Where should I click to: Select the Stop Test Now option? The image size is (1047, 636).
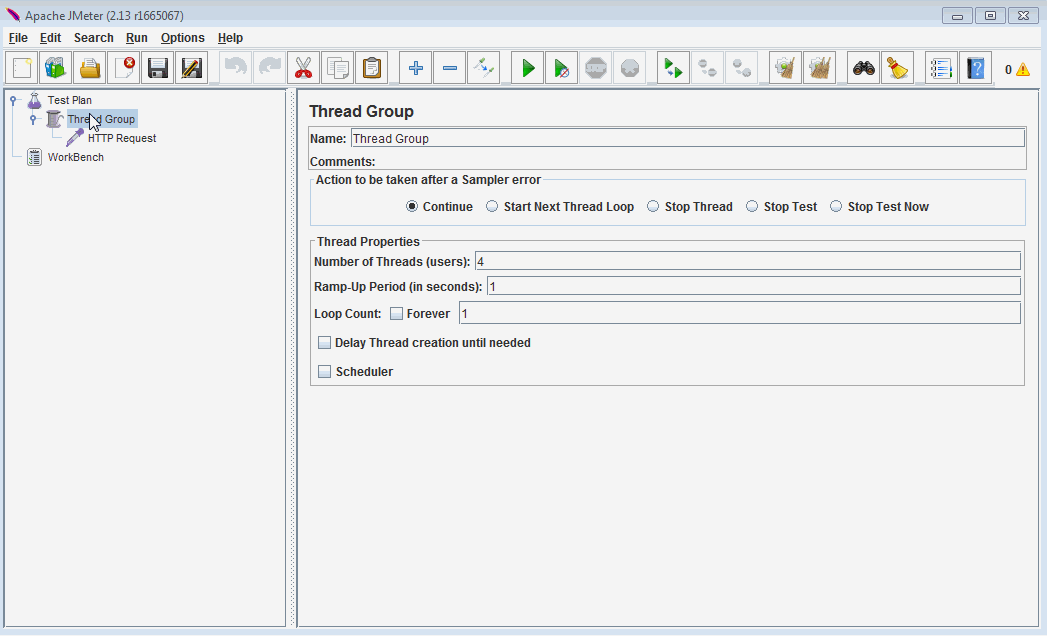coord(836,206)
